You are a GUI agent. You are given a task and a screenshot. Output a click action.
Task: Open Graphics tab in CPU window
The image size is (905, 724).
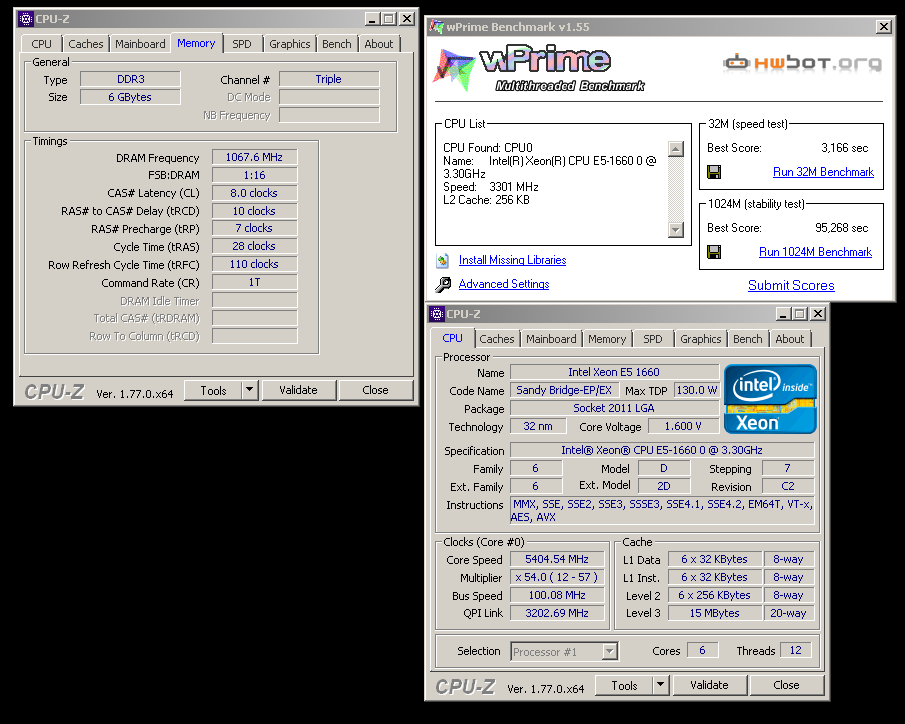point(701,339)
